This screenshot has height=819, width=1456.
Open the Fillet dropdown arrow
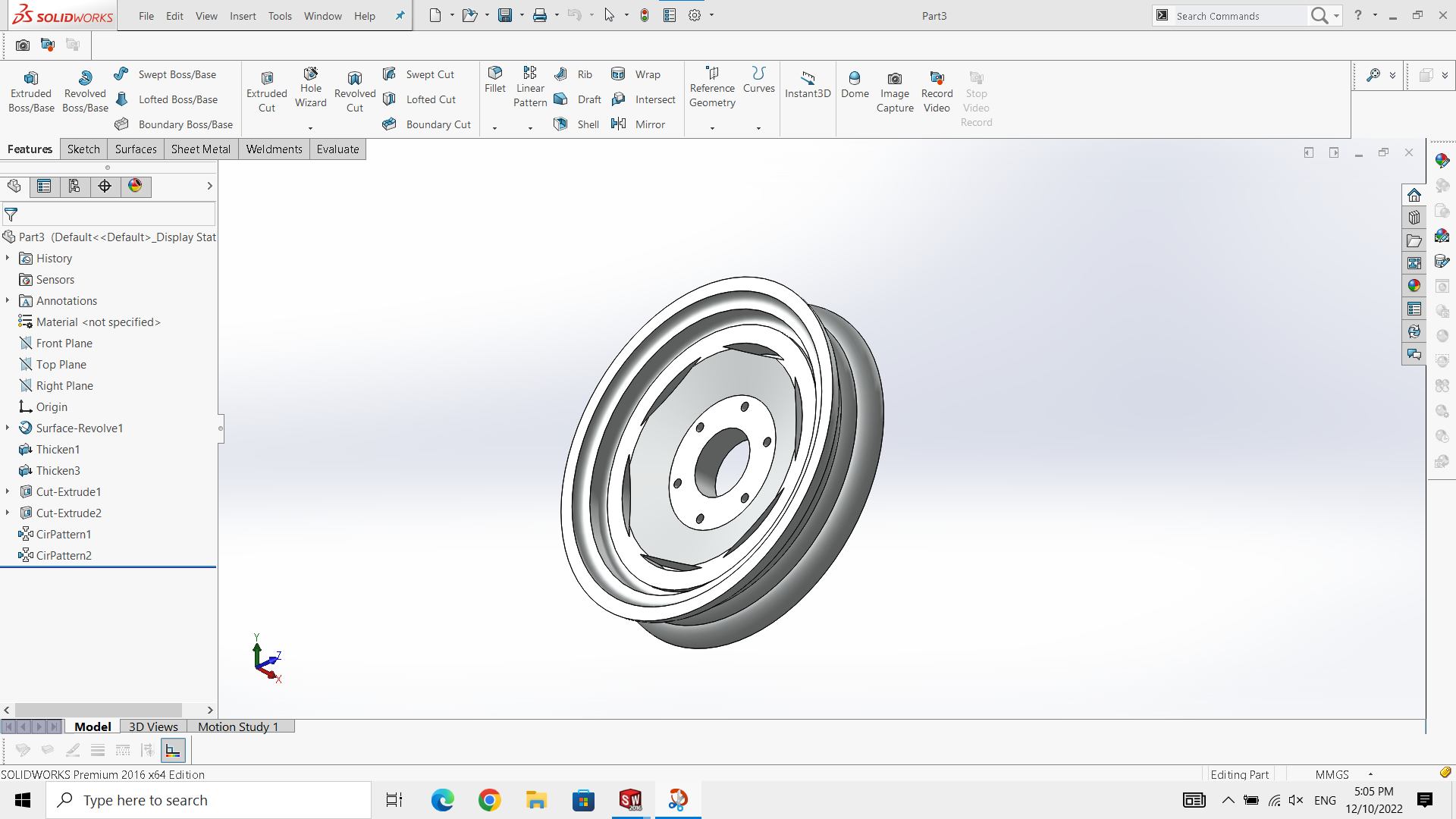[495, 128]
